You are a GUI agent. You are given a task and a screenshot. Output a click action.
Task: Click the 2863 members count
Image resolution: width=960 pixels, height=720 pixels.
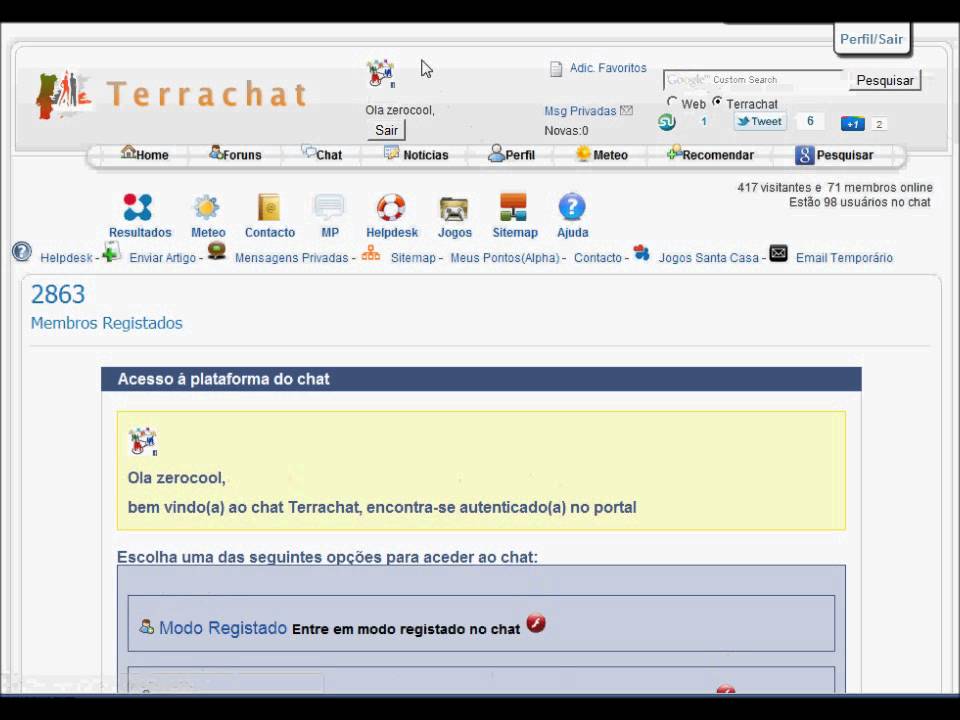58,294
